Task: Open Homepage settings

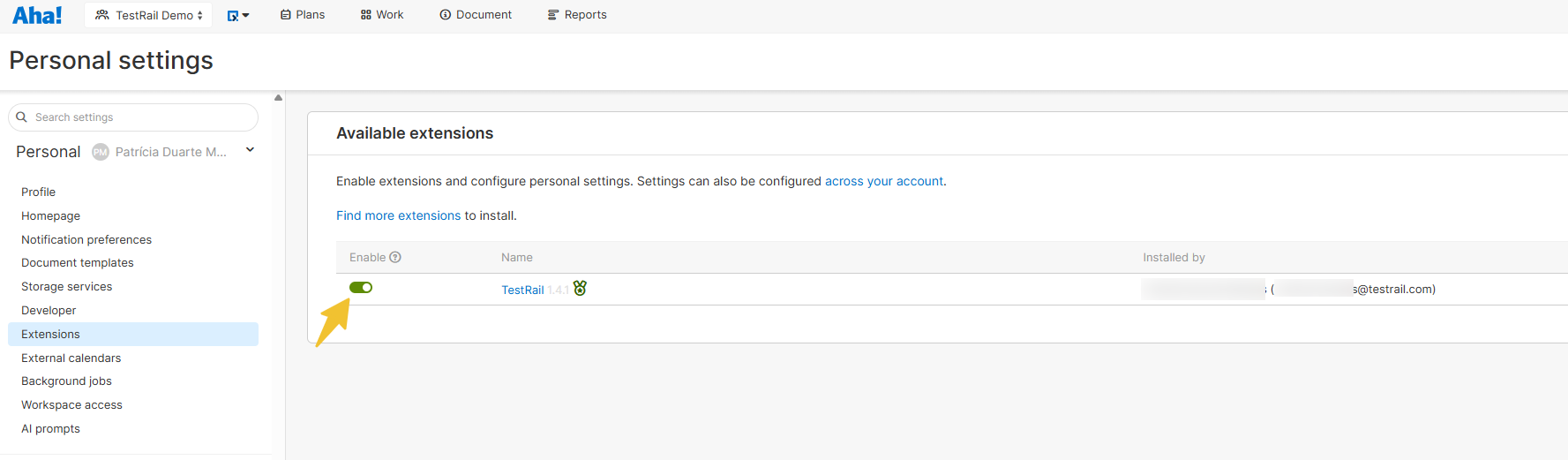Action: point(50,215)
